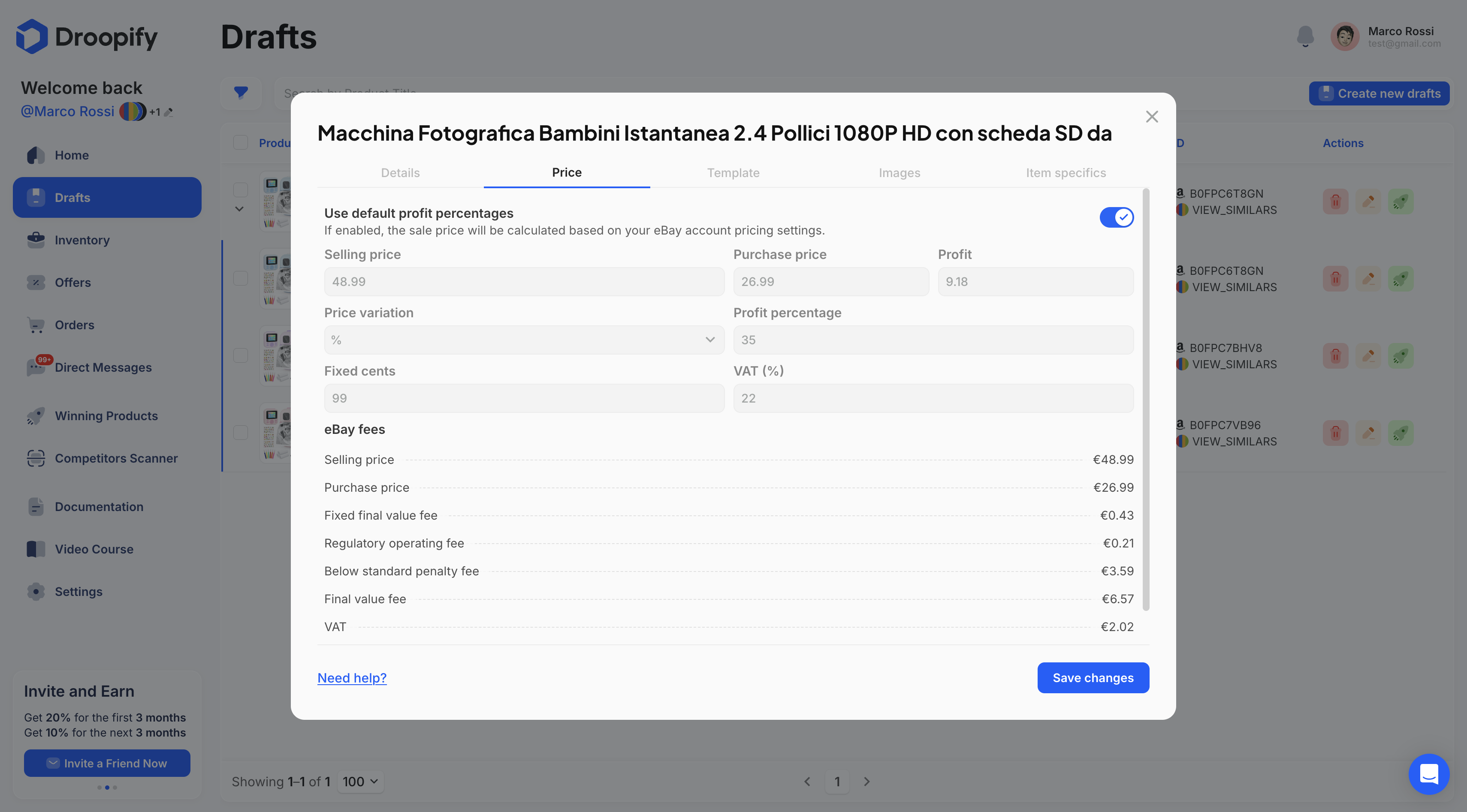Collapse the first product row chevron
This screenshot has height=812, width=1467.
[240, 209]
